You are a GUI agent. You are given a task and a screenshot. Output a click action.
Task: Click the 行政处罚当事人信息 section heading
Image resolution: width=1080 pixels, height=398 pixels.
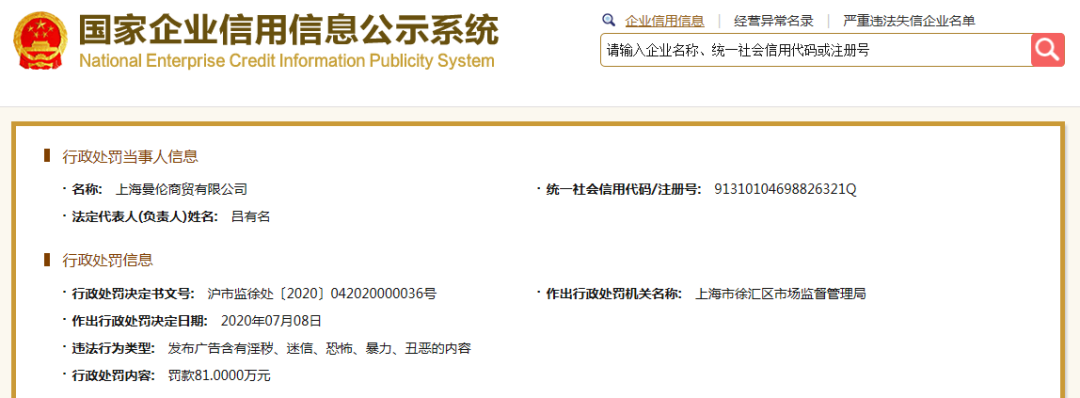(x=130, y=156)
